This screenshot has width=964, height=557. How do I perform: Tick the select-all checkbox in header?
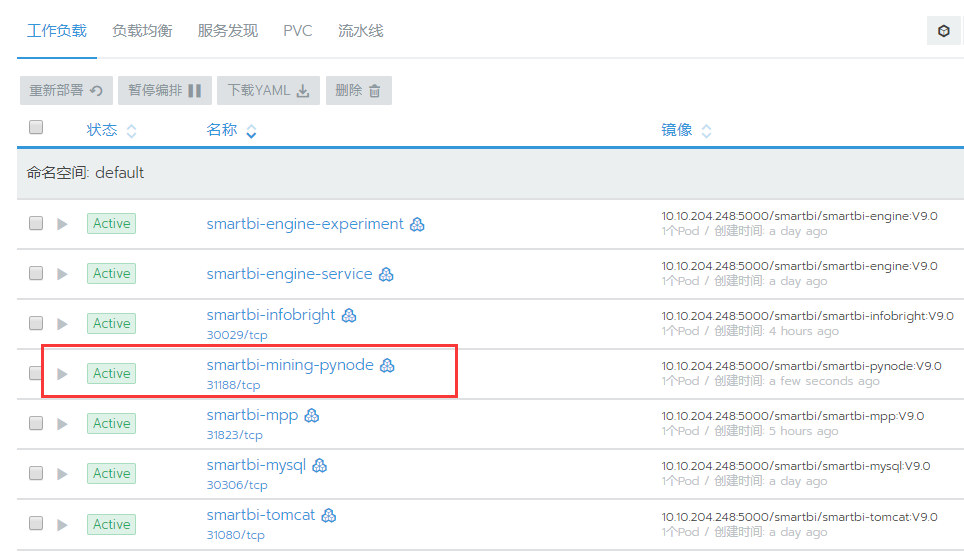36,127
